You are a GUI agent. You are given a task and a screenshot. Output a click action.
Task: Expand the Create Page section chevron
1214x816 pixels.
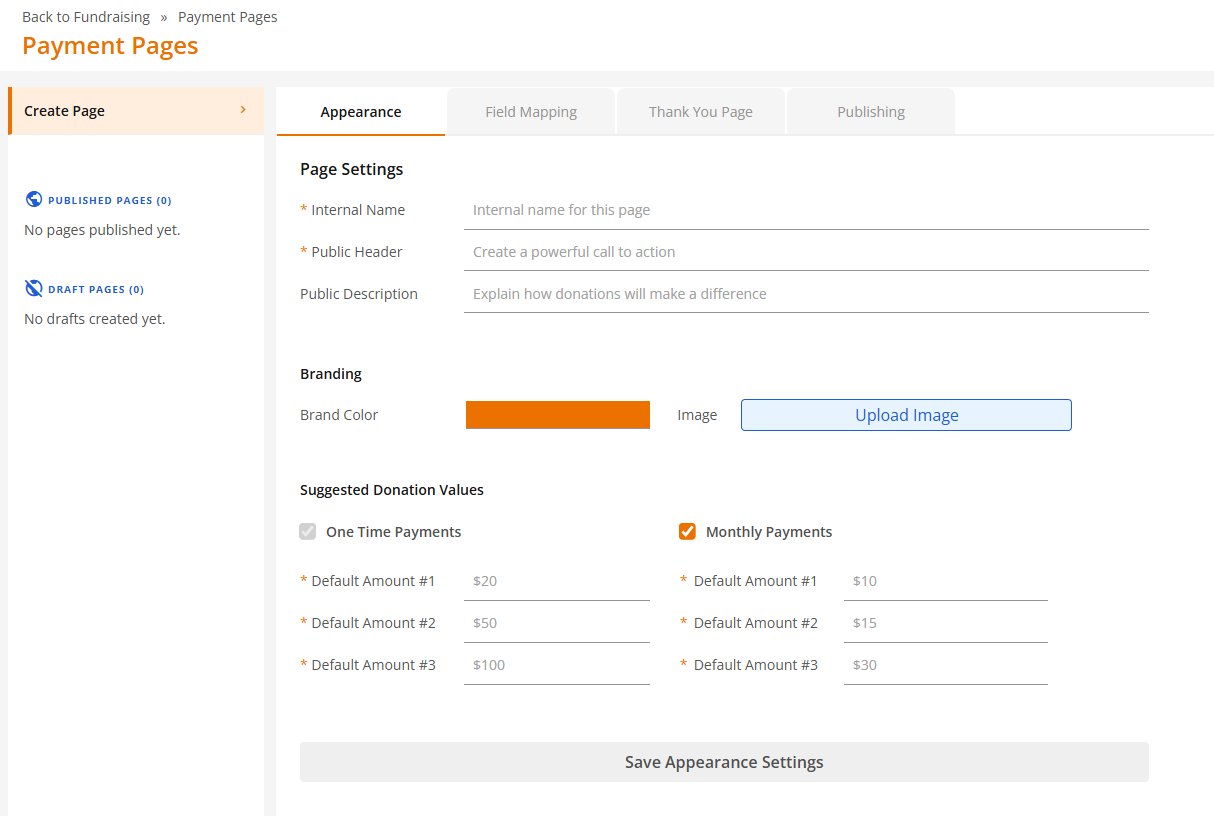pos(241,111)
